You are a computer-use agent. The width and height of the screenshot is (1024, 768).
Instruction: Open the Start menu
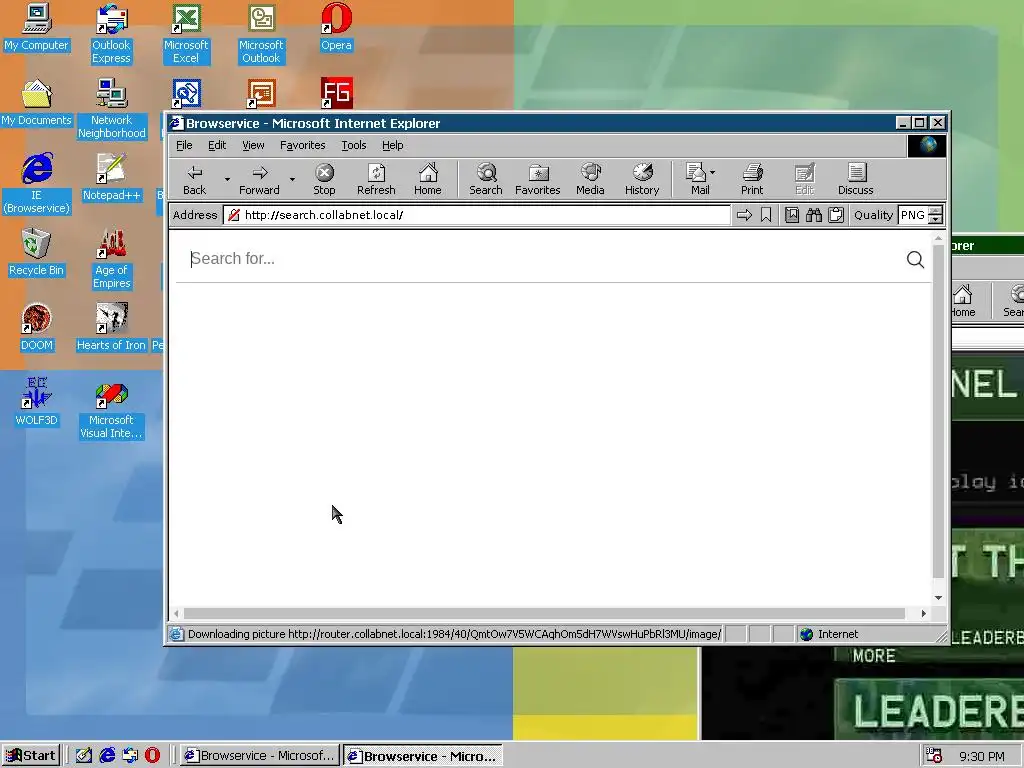31,756
